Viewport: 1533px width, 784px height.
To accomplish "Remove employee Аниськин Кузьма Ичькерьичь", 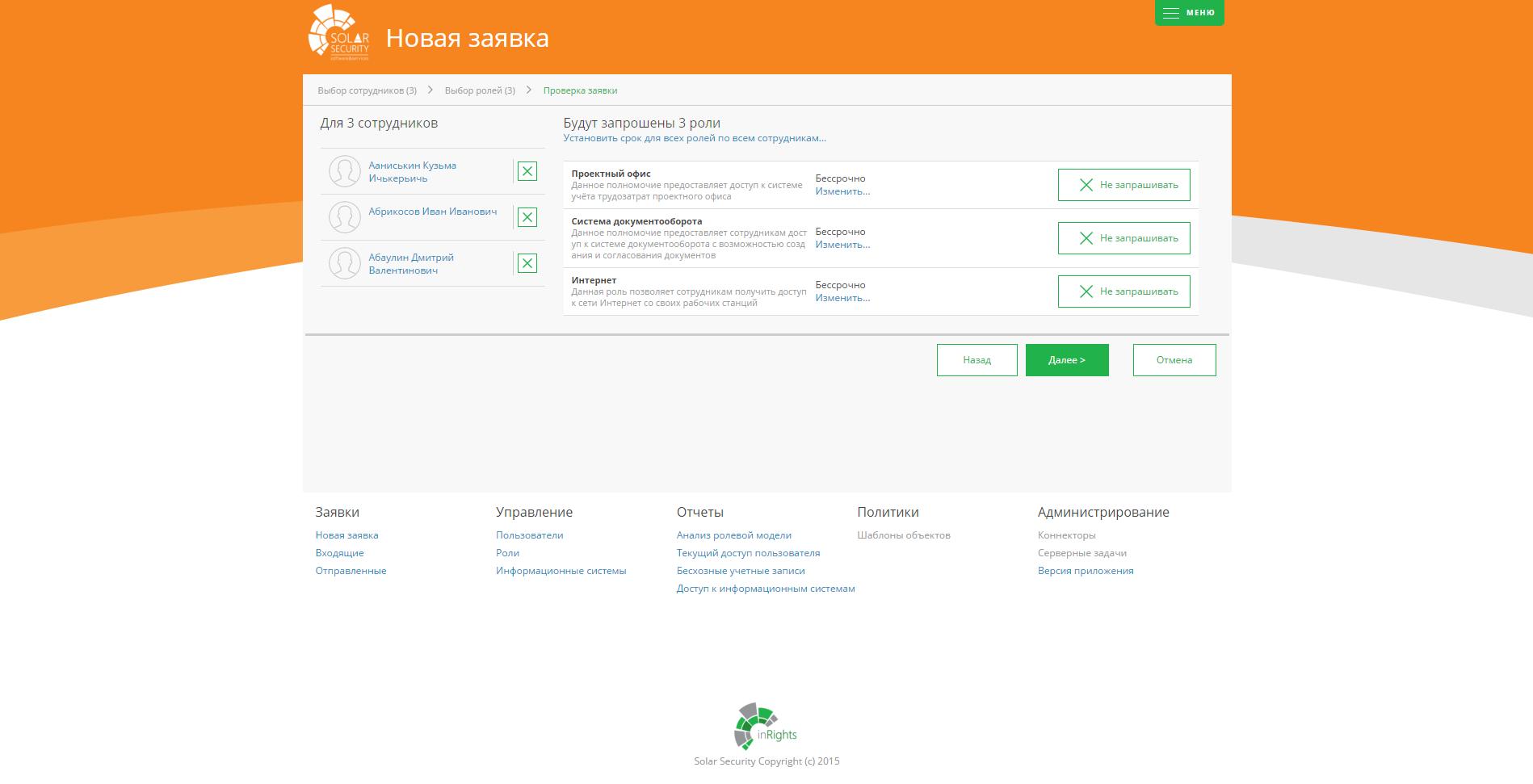I will point(527,171).
